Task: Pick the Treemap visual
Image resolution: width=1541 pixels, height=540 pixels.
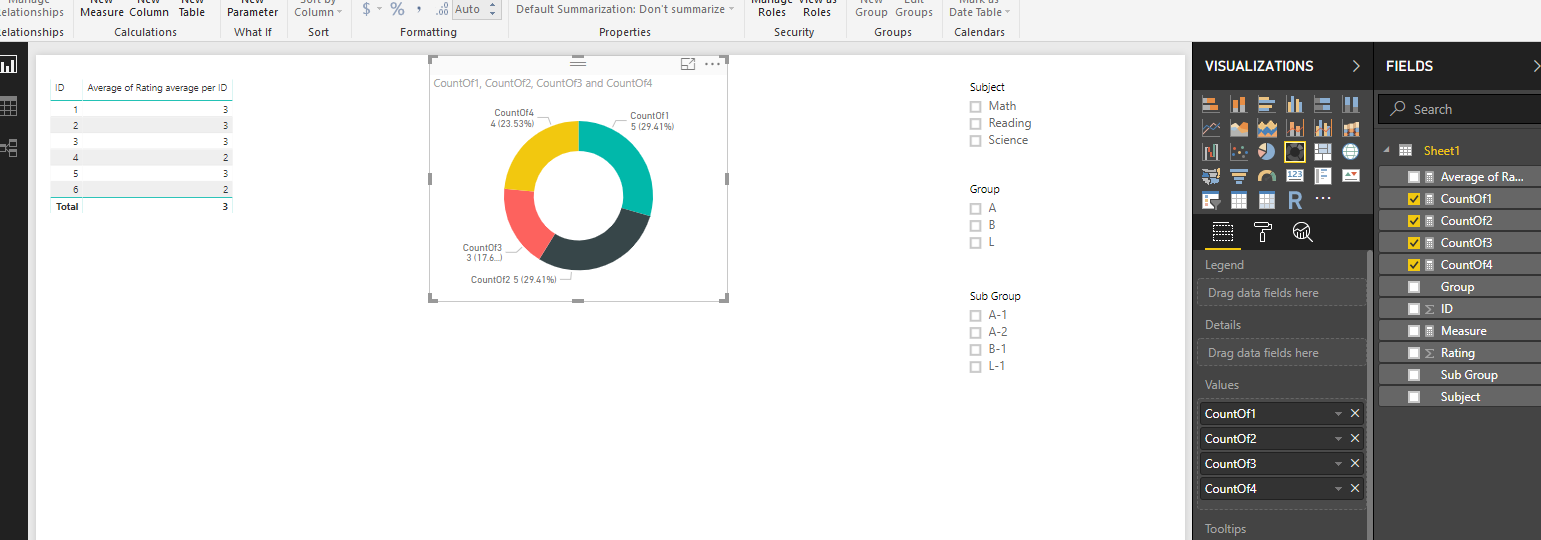Action: (1323, 152)
